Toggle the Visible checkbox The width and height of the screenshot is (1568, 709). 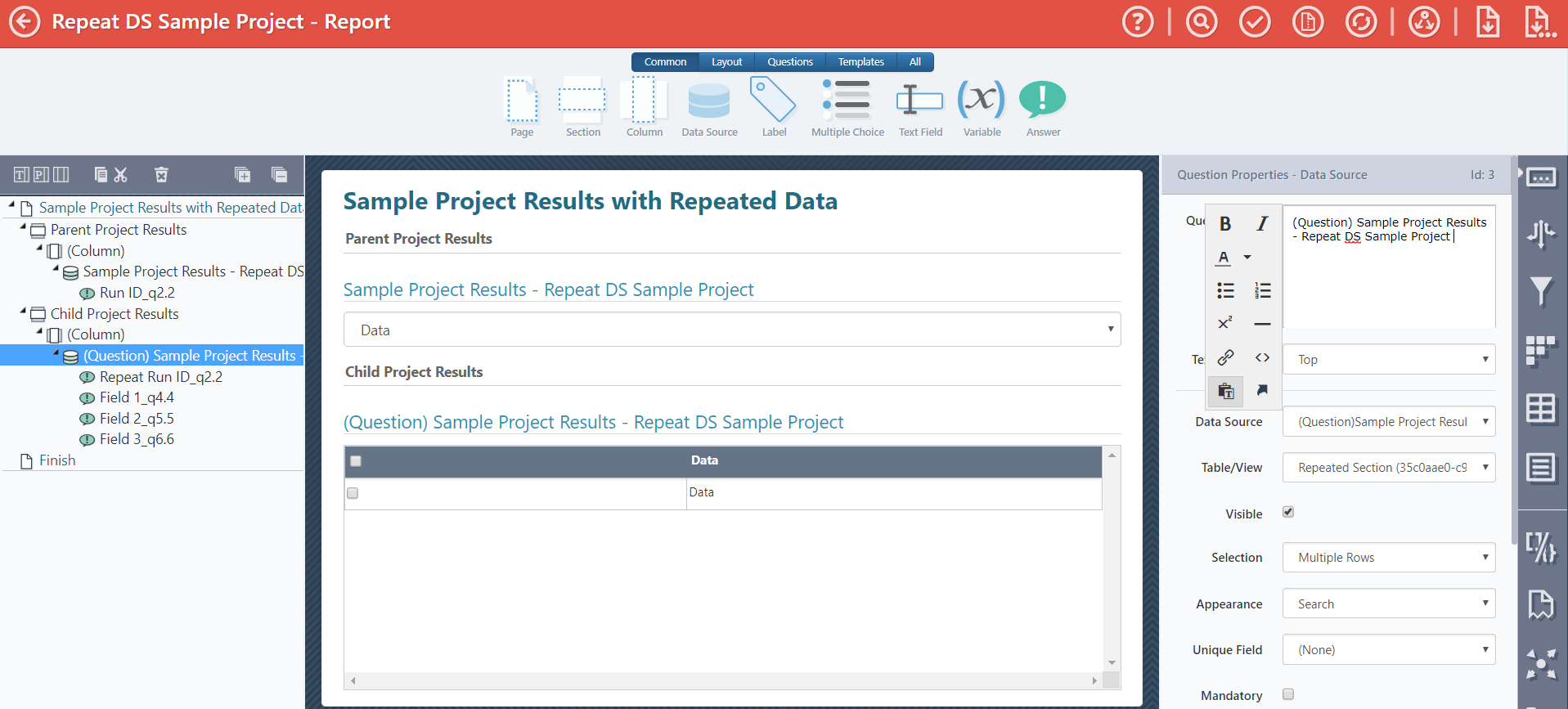coord(1288,512)
